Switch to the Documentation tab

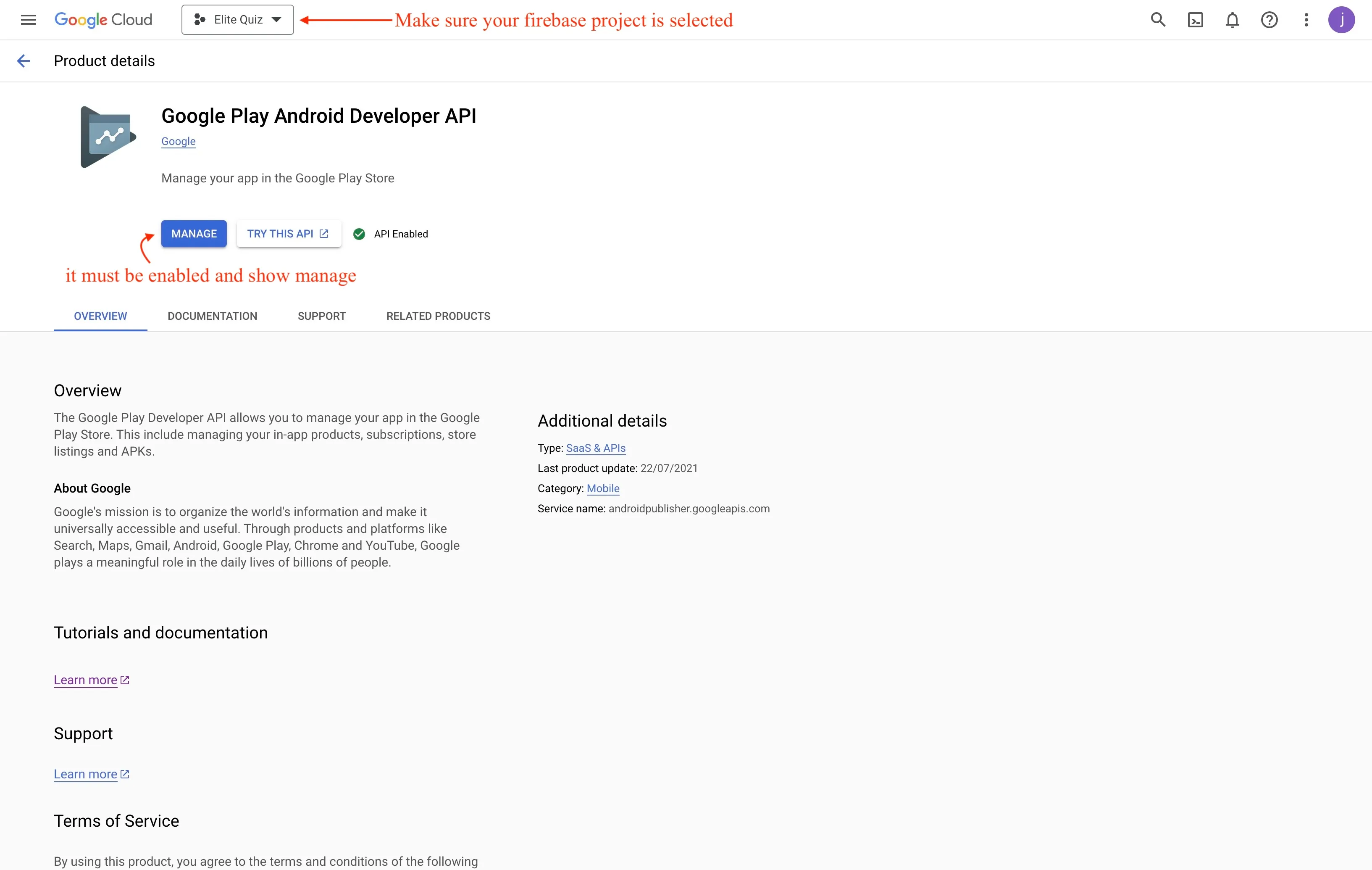[212, 316]
